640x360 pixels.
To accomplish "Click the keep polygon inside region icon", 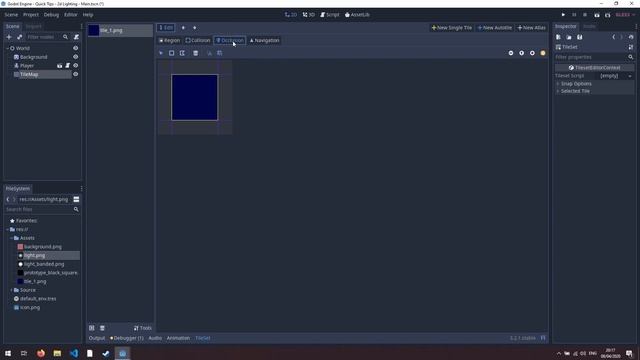I will pos(209,53).
